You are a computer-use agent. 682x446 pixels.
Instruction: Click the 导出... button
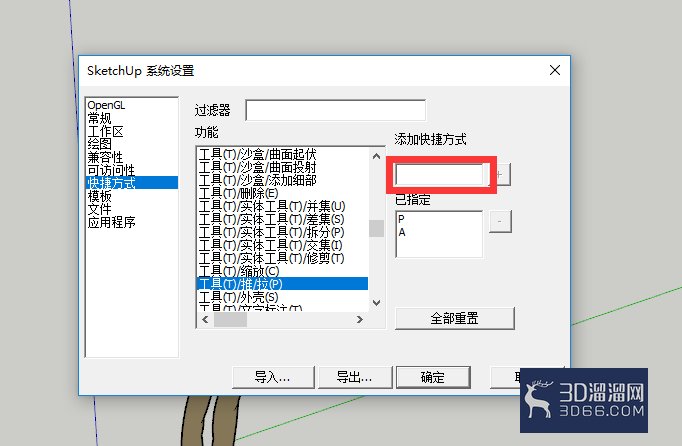[354, 377]
